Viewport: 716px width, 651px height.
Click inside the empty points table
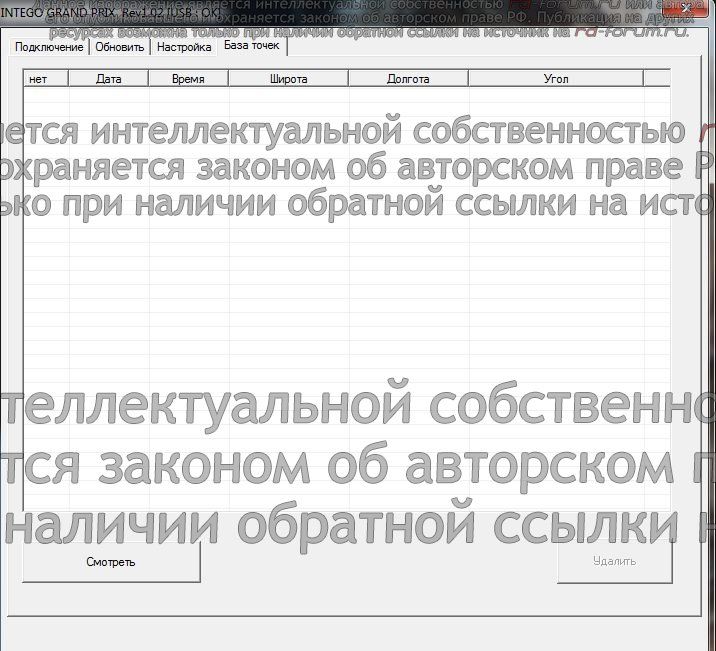346,300
